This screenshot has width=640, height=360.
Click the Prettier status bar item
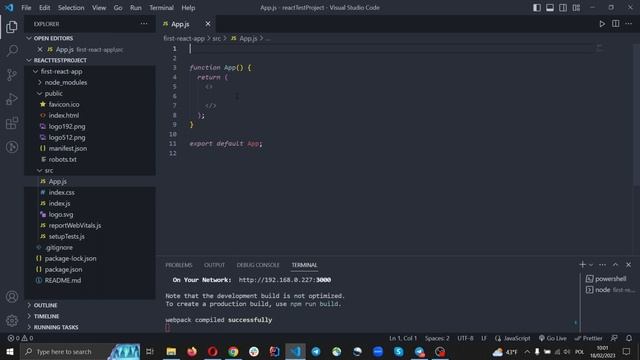coord(588,338)
